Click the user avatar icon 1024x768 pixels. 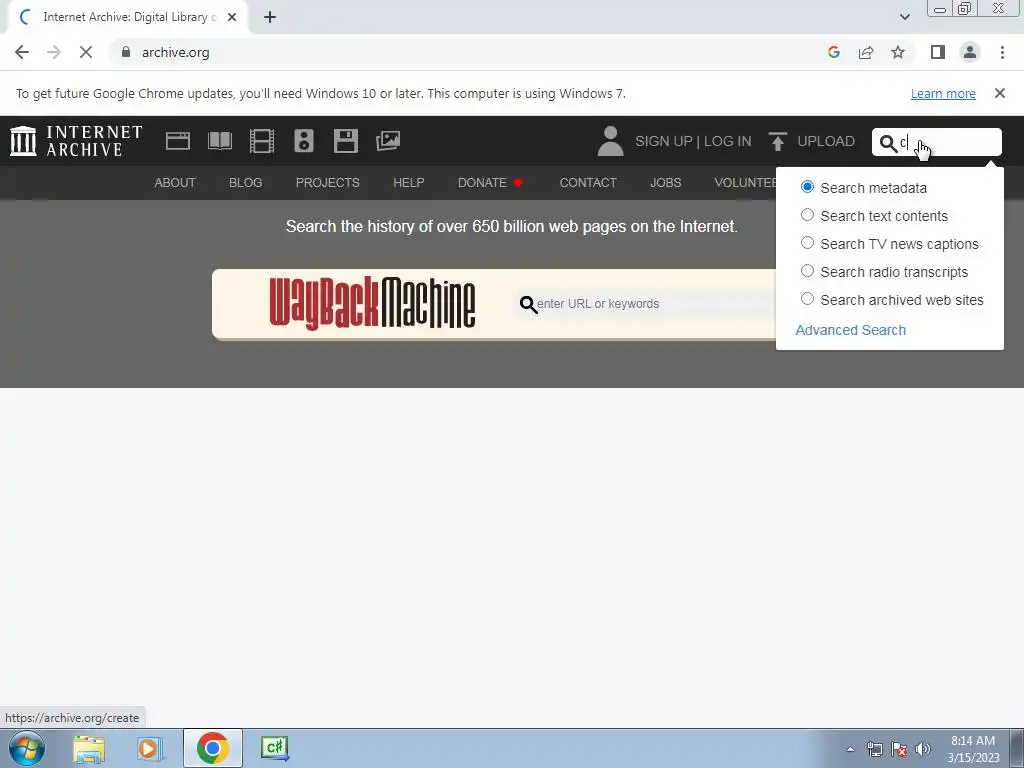pos(611,141)
